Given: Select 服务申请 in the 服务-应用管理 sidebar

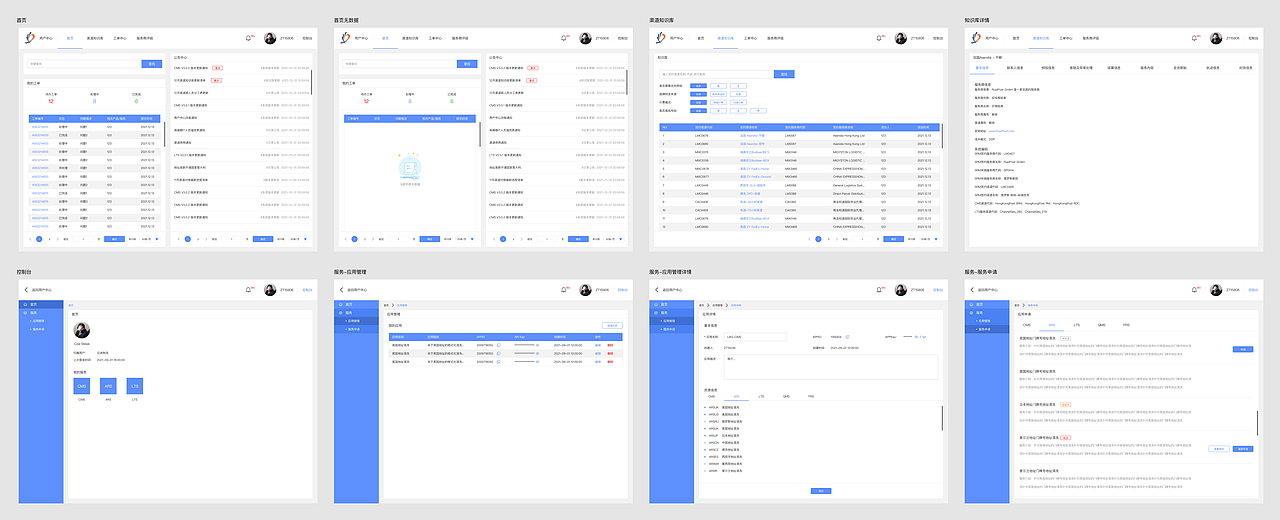Looking at the screenshot, I should [x=353, y=329].
